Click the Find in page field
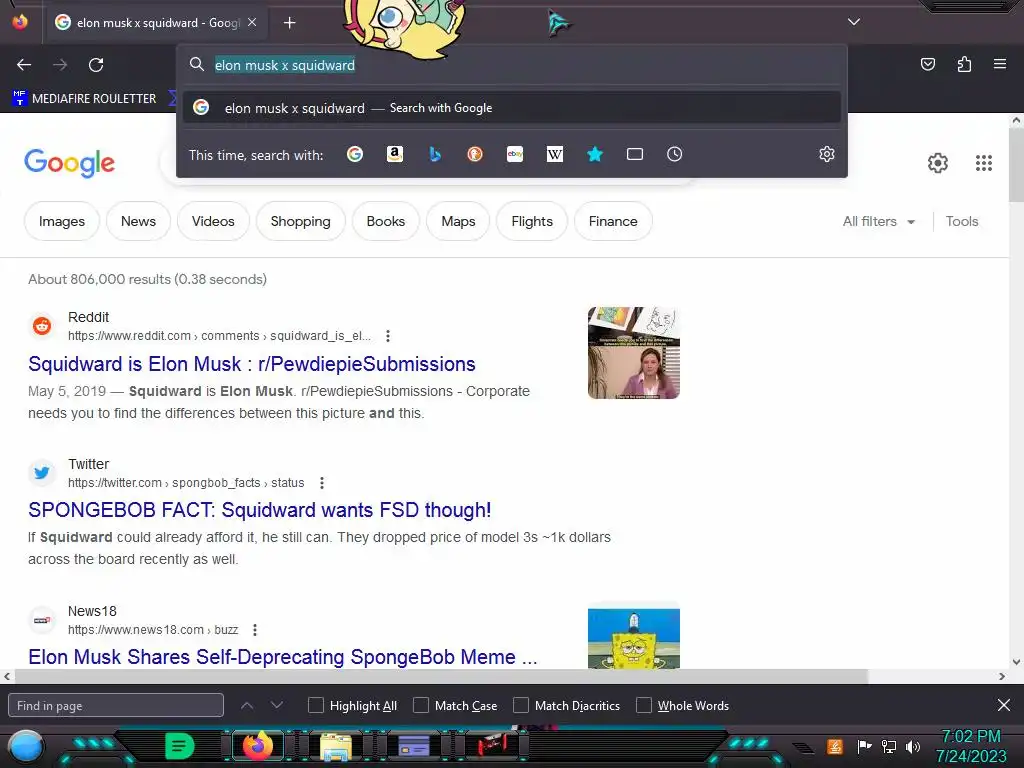Image resolution: width=1024 pixels, height=768 pixels. (116, 705)
